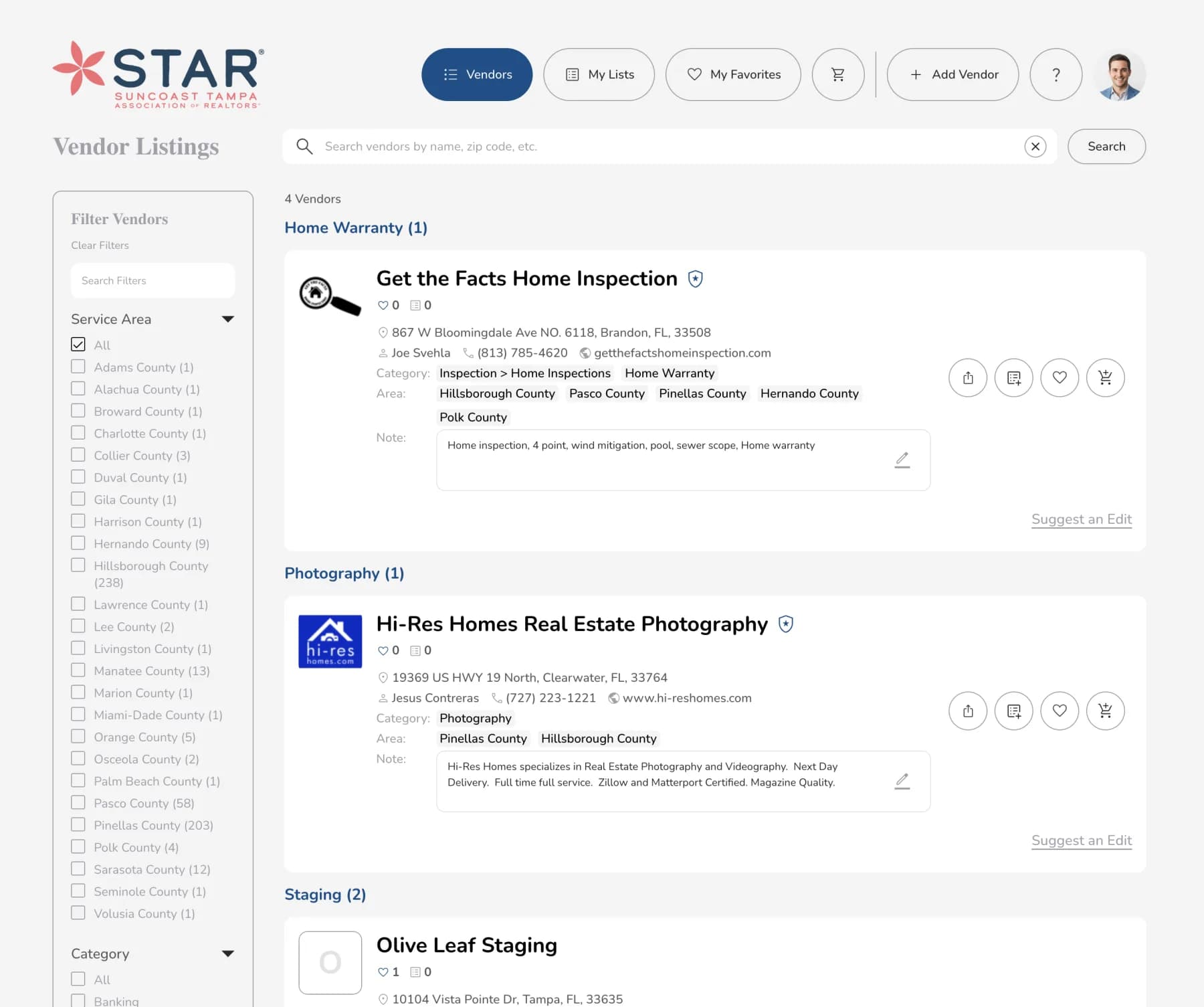Add Get the Facts Home Inspection to cart
The height and width of the screenshot is (1007, 1204).
tap(1105, 378)
